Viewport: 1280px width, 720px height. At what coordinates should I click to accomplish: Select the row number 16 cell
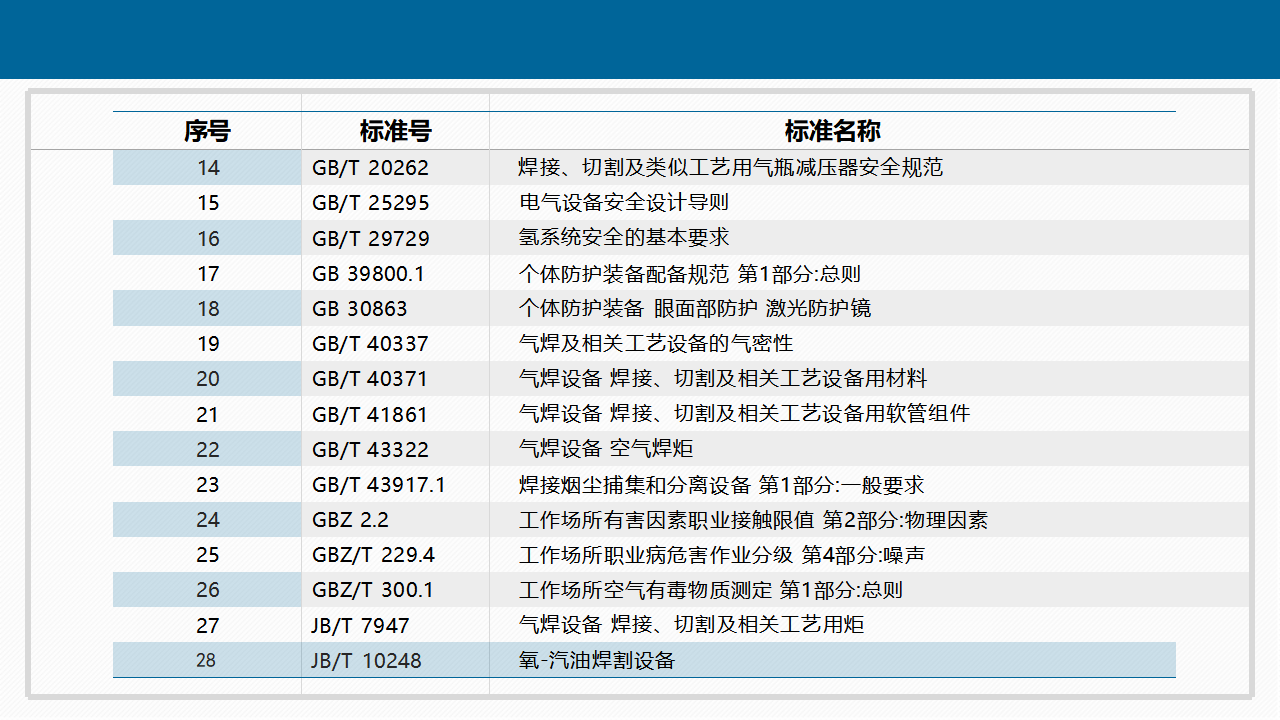point(207,238)
